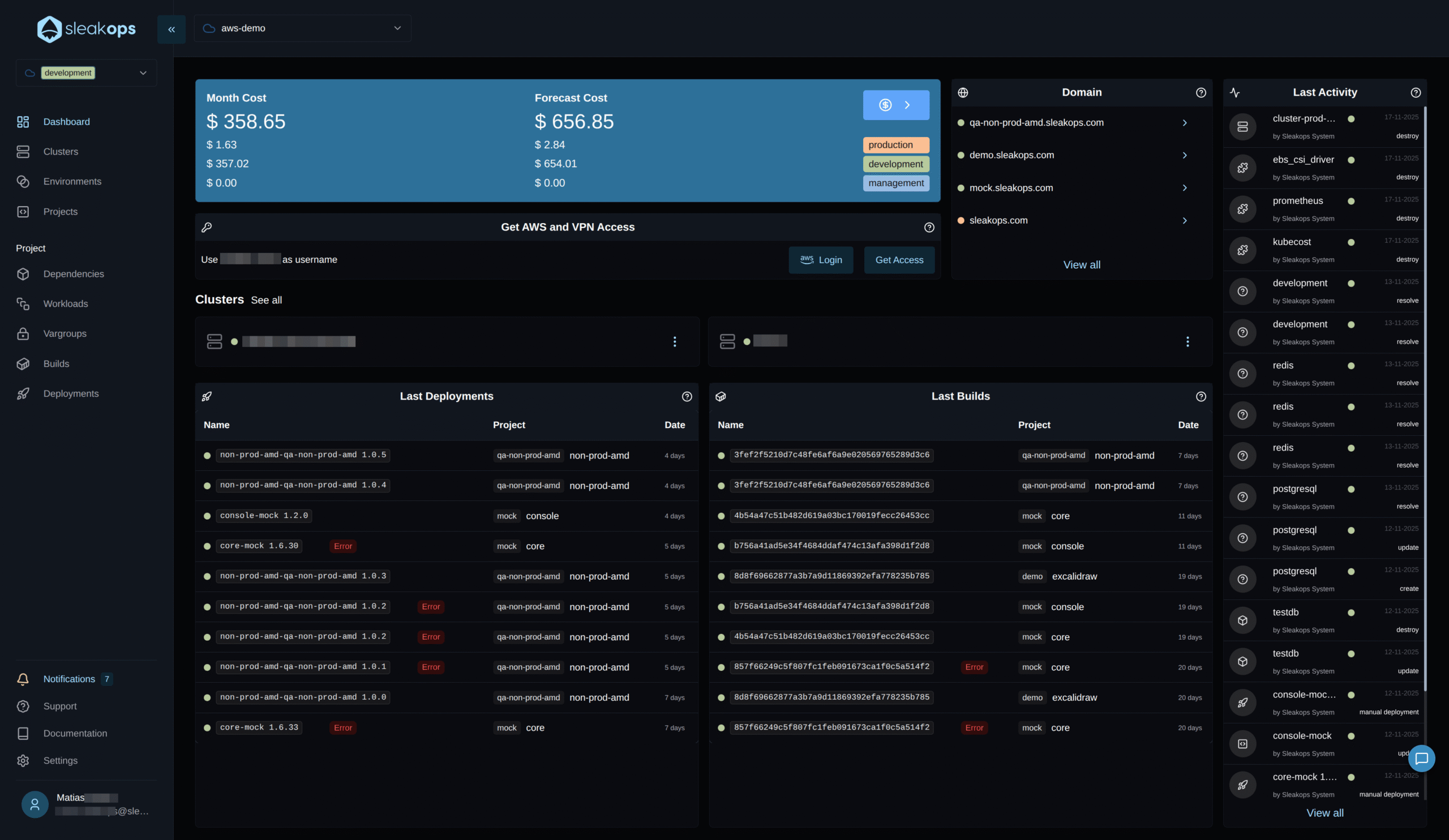Open the cost details dollar button

click(x=895, y=105)
